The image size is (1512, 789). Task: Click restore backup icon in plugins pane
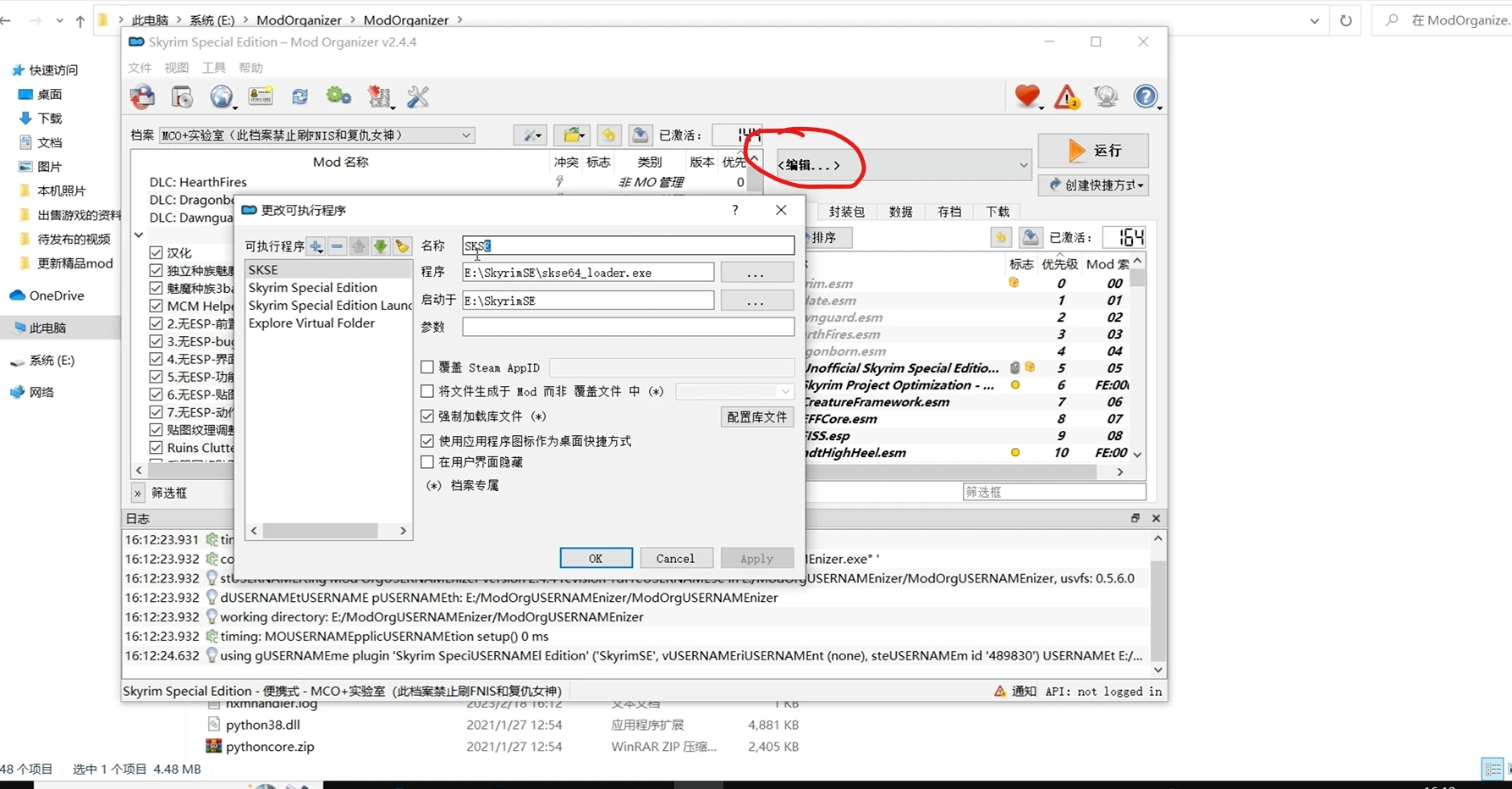[x=1000, y=238]
